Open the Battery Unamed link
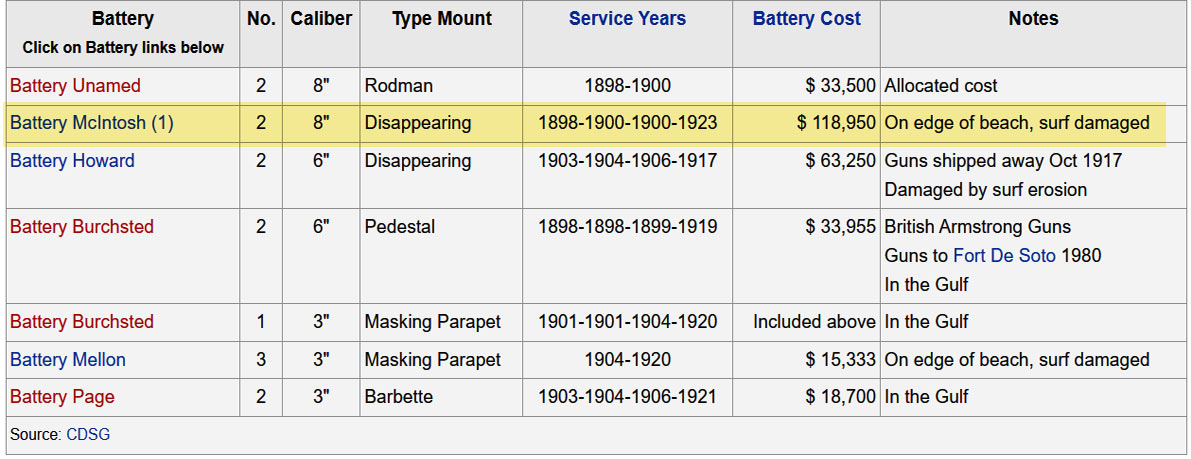Viewport: 1191px width, 459px height. 75,86
